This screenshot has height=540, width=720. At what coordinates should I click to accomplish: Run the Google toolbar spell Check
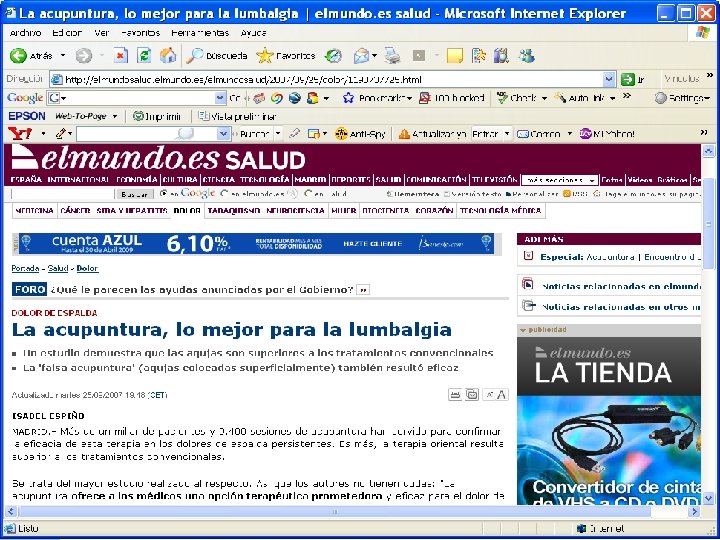pos(517,98)
